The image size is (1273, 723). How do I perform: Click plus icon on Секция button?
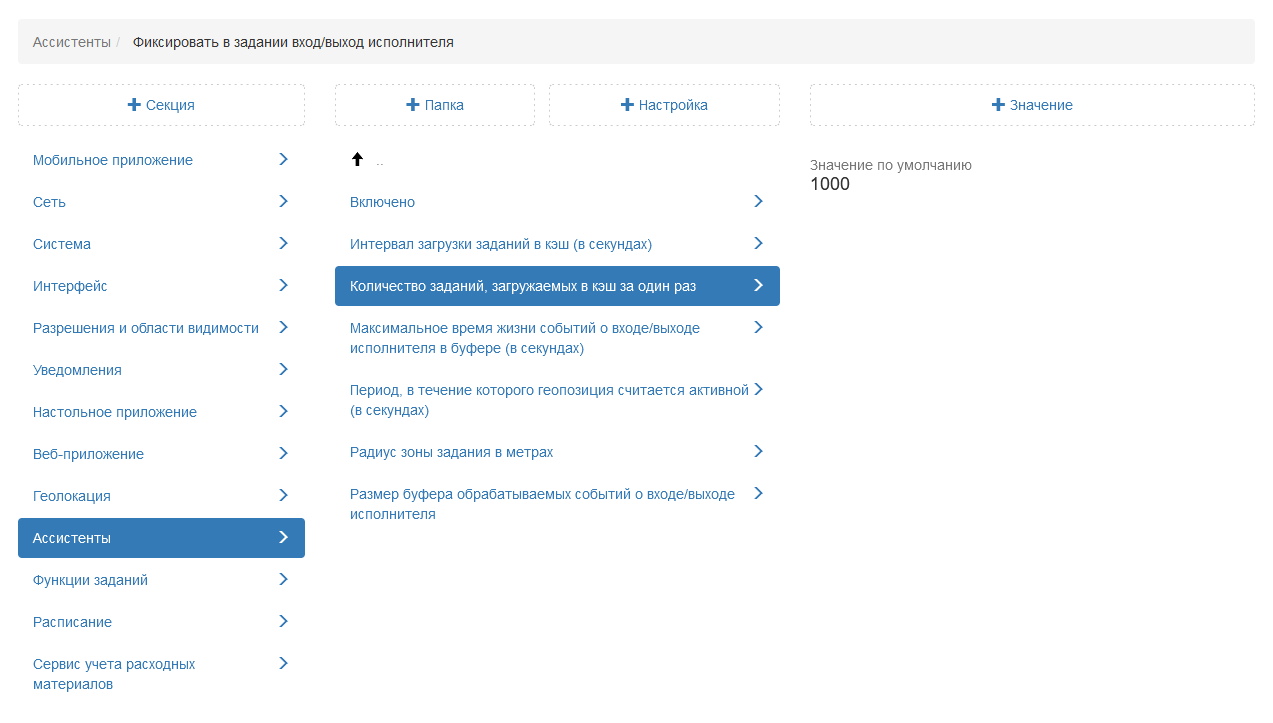tap(134, 105)
